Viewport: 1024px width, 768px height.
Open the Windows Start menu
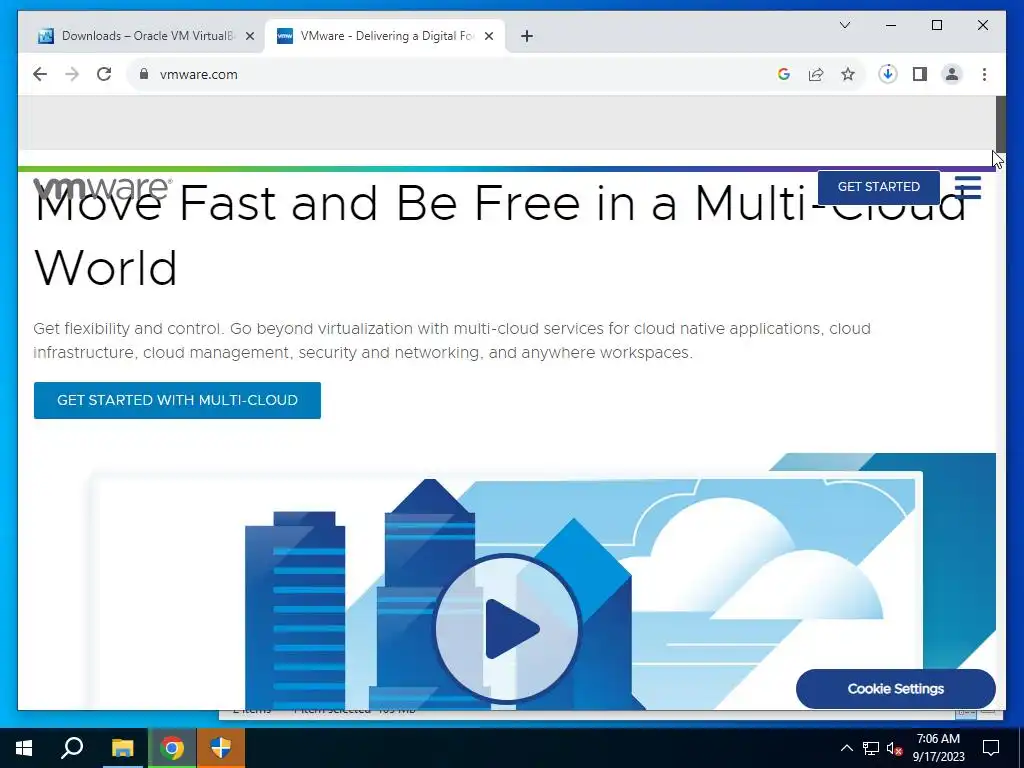[x=24, y=748]
